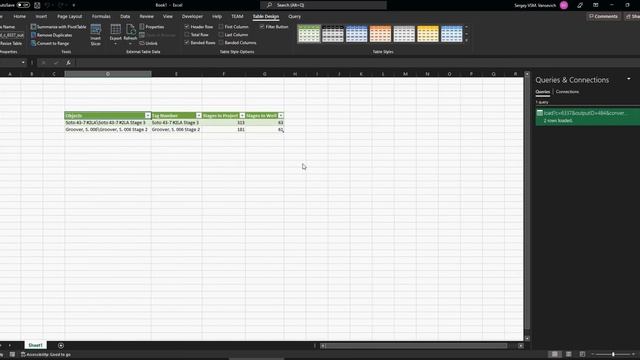Open the Page Layout tab
This screenshot has width=640, height=360.
(x=69, y=16)
